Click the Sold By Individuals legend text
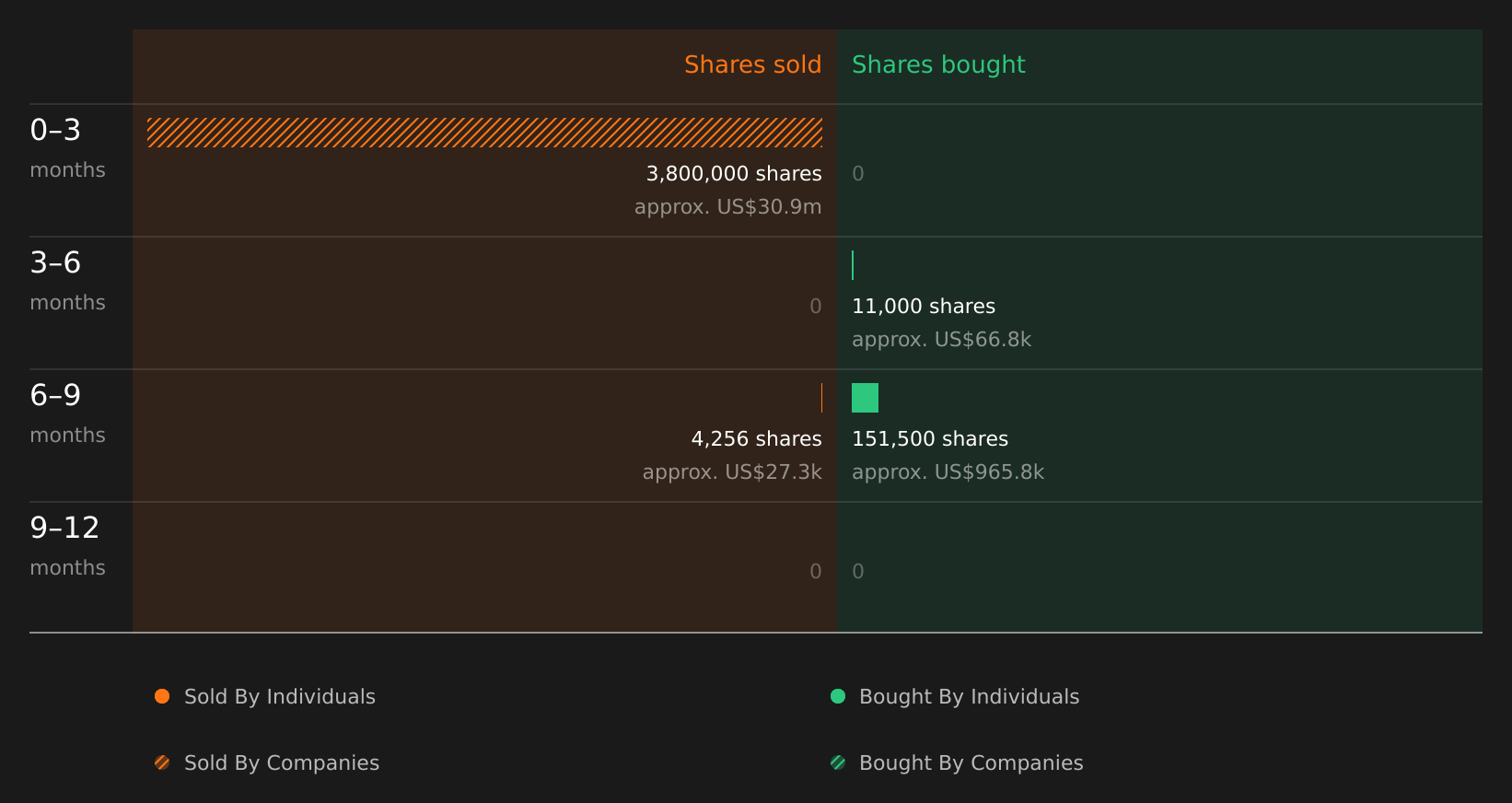 click(280, 696)
